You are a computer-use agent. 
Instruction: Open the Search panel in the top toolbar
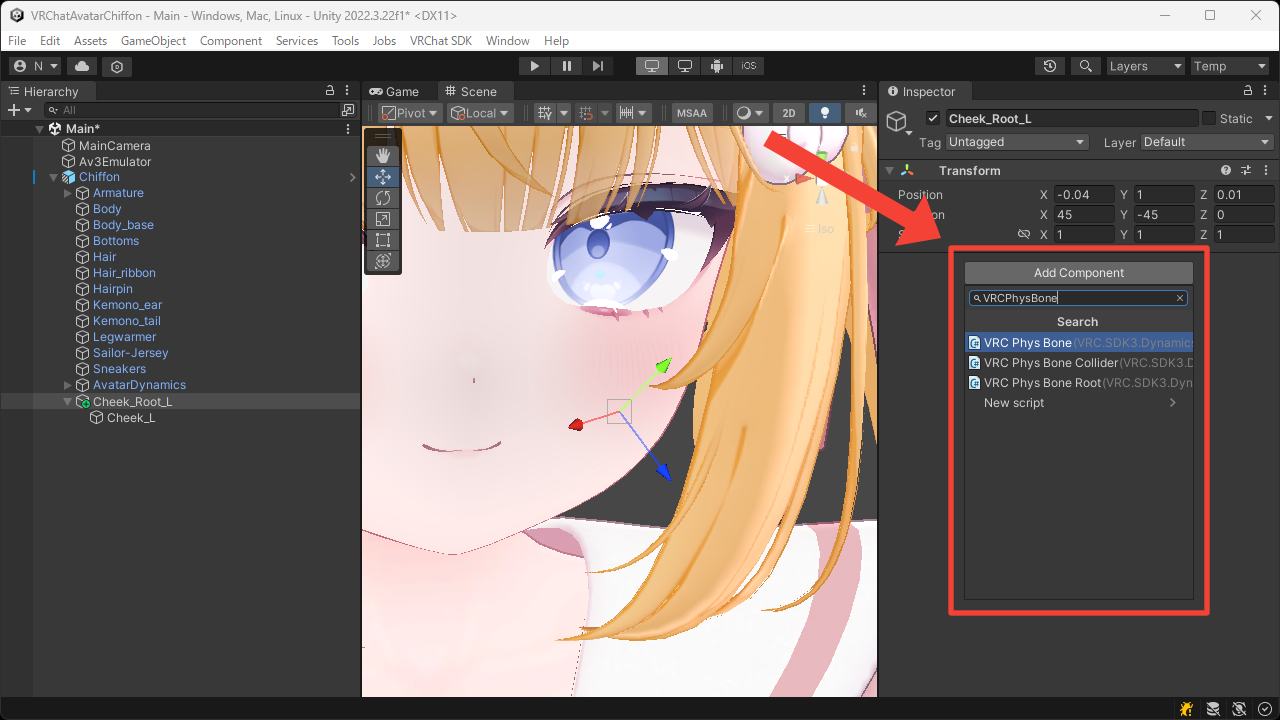pos(1086,65)
